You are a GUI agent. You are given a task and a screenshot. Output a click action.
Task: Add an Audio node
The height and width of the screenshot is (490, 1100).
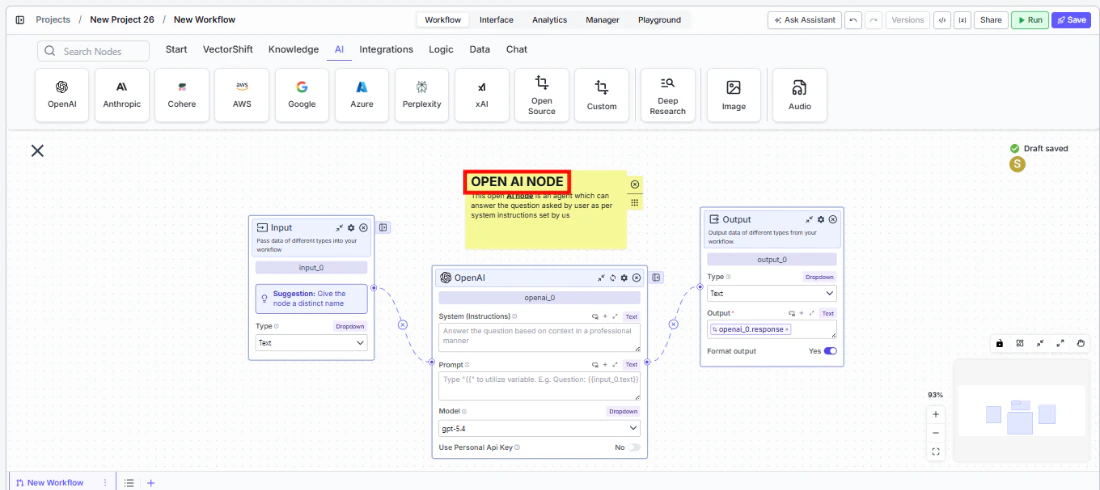point(799,95)
